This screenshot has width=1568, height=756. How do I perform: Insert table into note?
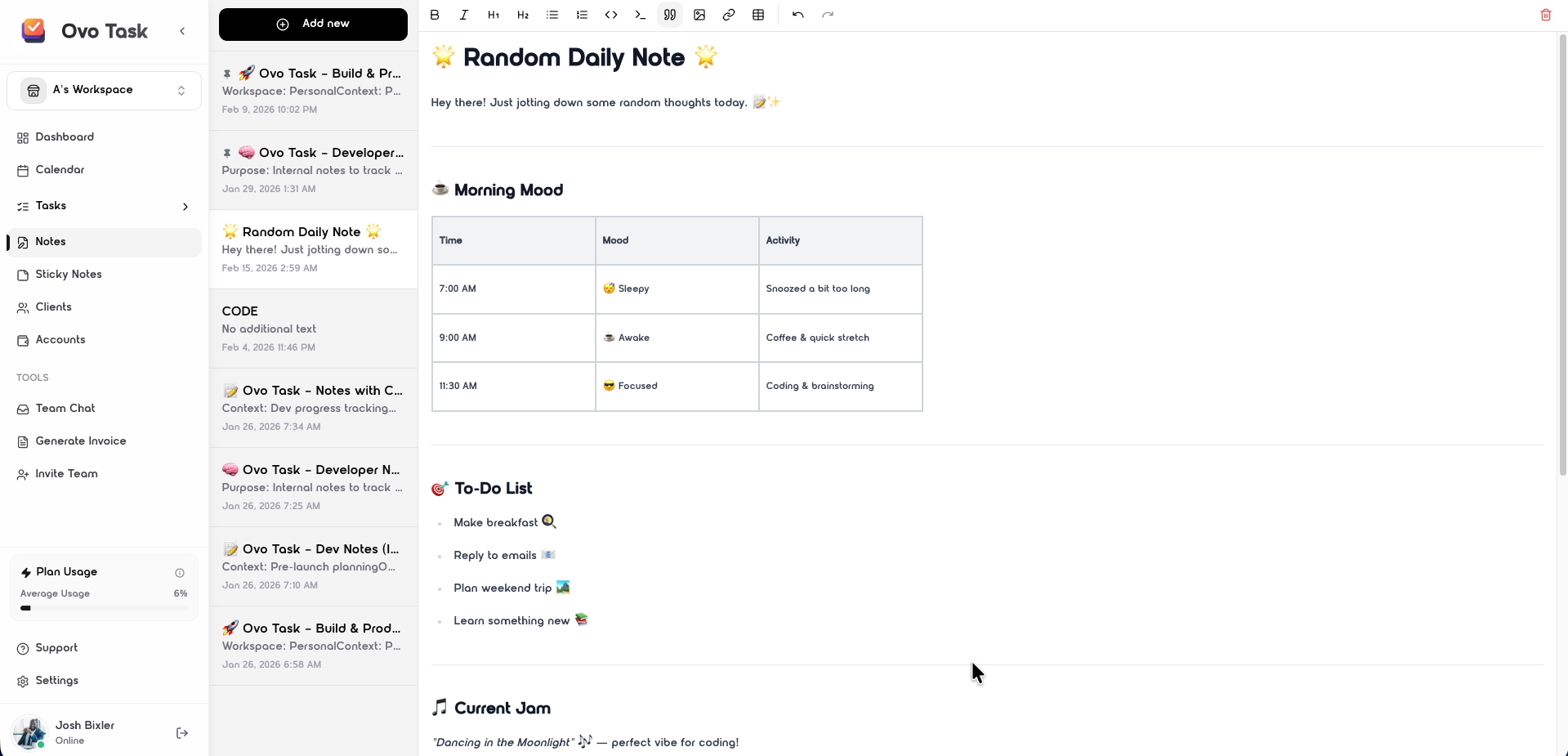click(758, 15)
